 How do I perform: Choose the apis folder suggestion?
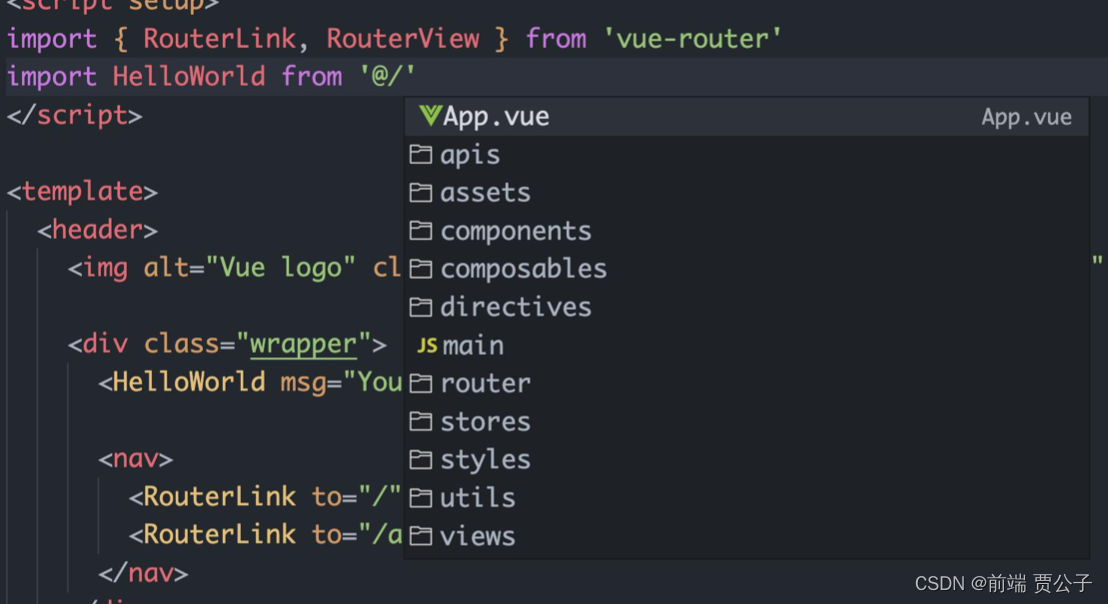coord(746,155)
